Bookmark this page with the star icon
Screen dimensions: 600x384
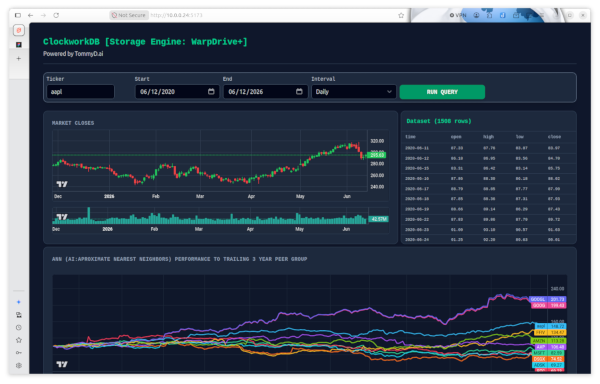click(401, 15)
